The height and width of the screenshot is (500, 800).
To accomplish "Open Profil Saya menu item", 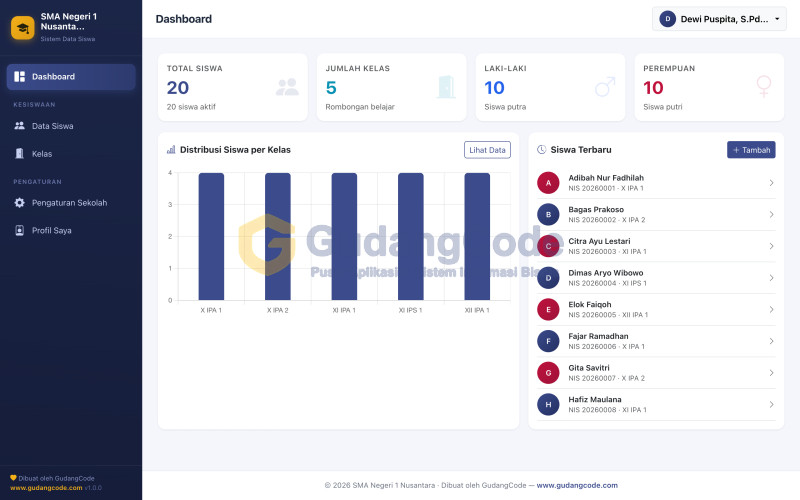I will [71, 231].
